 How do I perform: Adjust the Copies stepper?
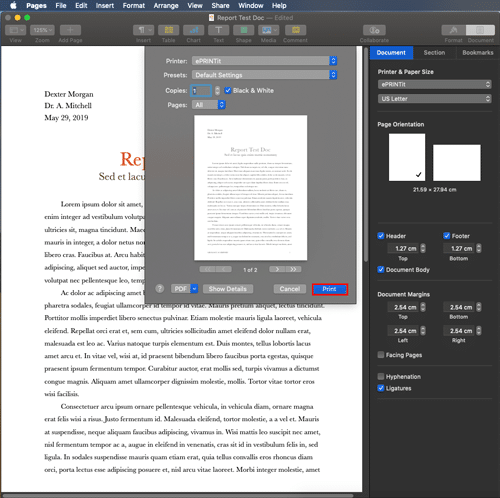217,90
